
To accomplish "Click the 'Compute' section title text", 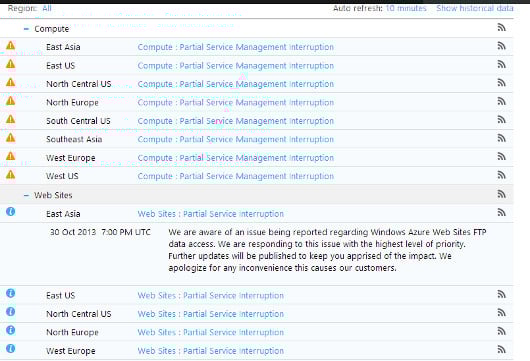I will point(52,29).
